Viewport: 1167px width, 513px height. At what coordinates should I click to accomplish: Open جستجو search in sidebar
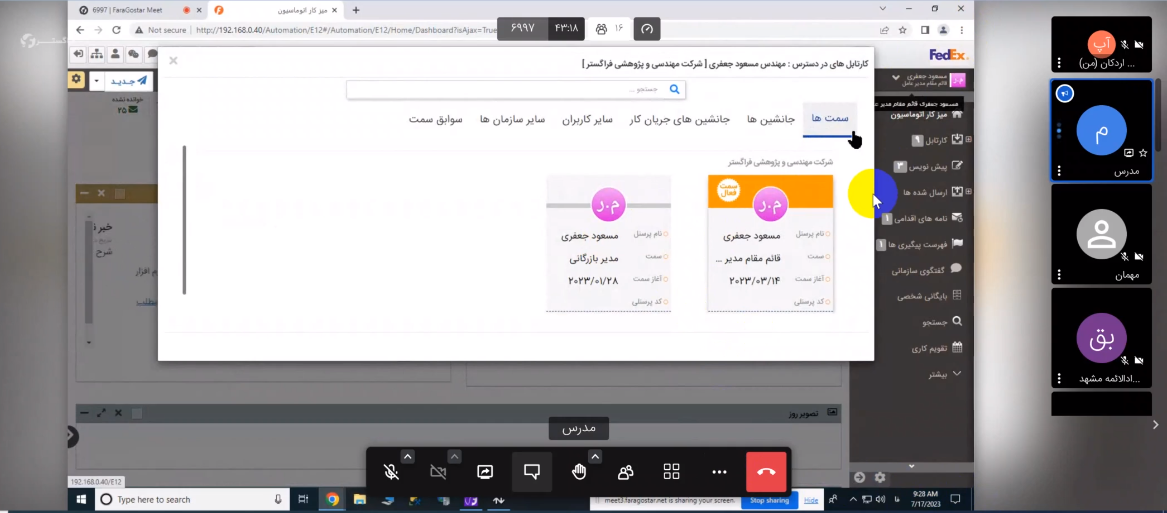pos(942,322)
